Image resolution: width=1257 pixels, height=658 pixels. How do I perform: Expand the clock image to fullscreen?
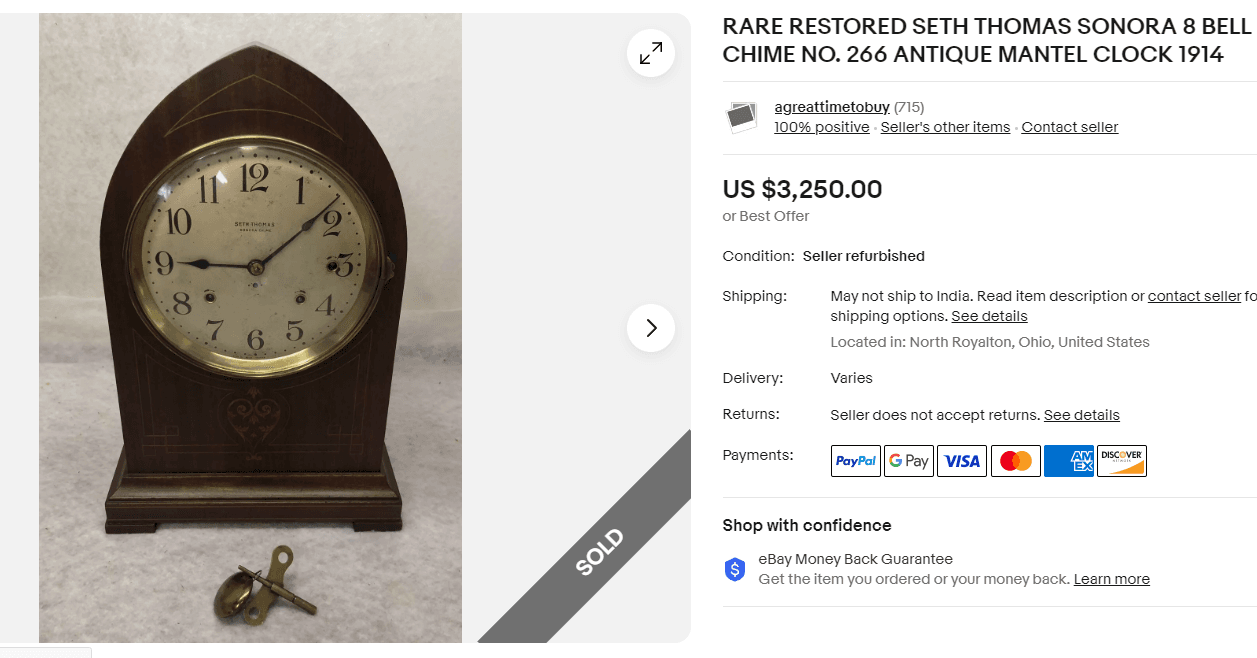click(x=651, y=53)
